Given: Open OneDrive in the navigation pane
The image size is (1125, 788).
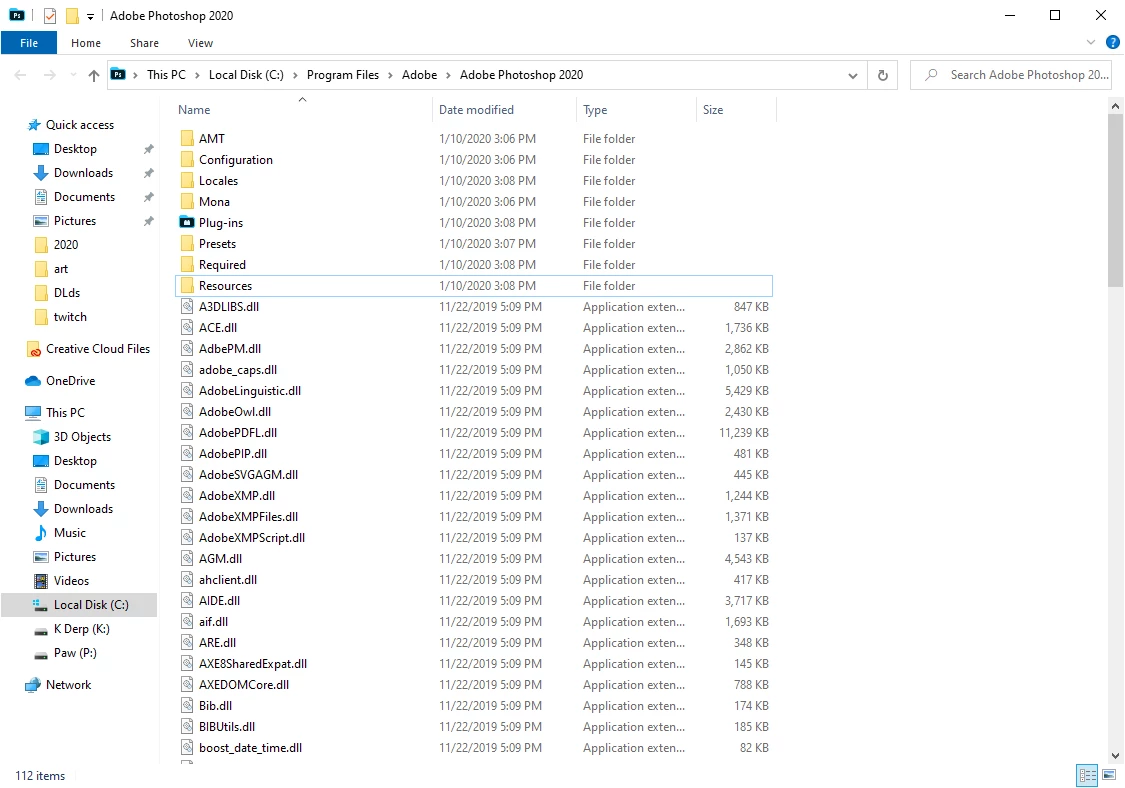Looking at the screenshot, I should pos(60,380).
